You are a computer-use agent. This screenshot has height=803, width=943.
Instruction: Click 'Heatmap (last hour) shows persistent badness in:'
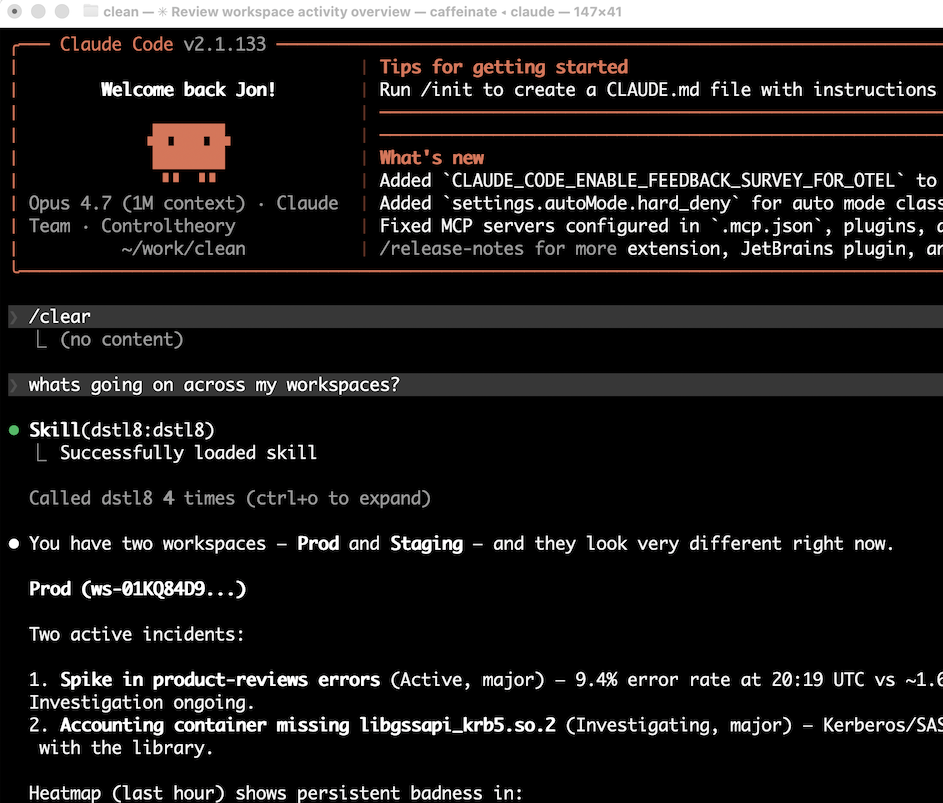[x=276, y=793]
